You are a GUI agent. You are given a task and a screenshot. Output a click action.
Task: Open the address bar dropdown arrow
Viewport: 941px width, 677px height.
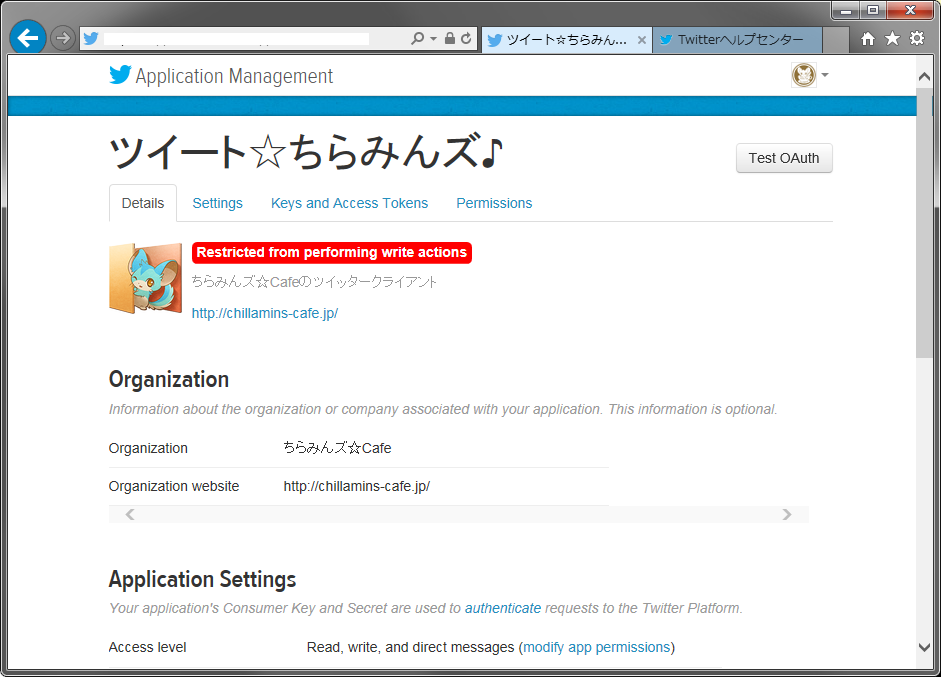pos(433,39)
